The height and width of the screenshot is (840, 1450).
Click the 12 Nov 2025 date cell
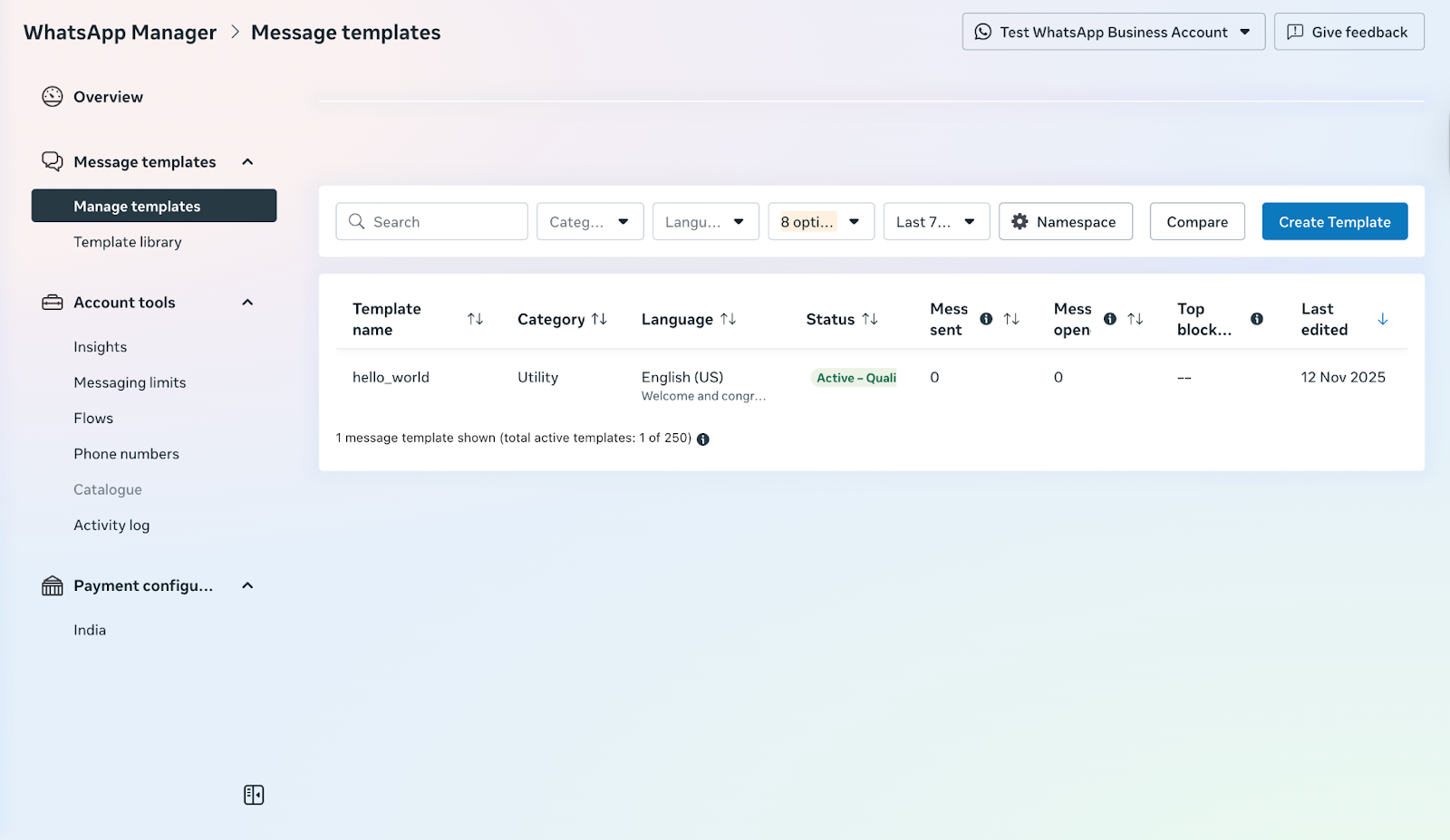point(1343,377)
